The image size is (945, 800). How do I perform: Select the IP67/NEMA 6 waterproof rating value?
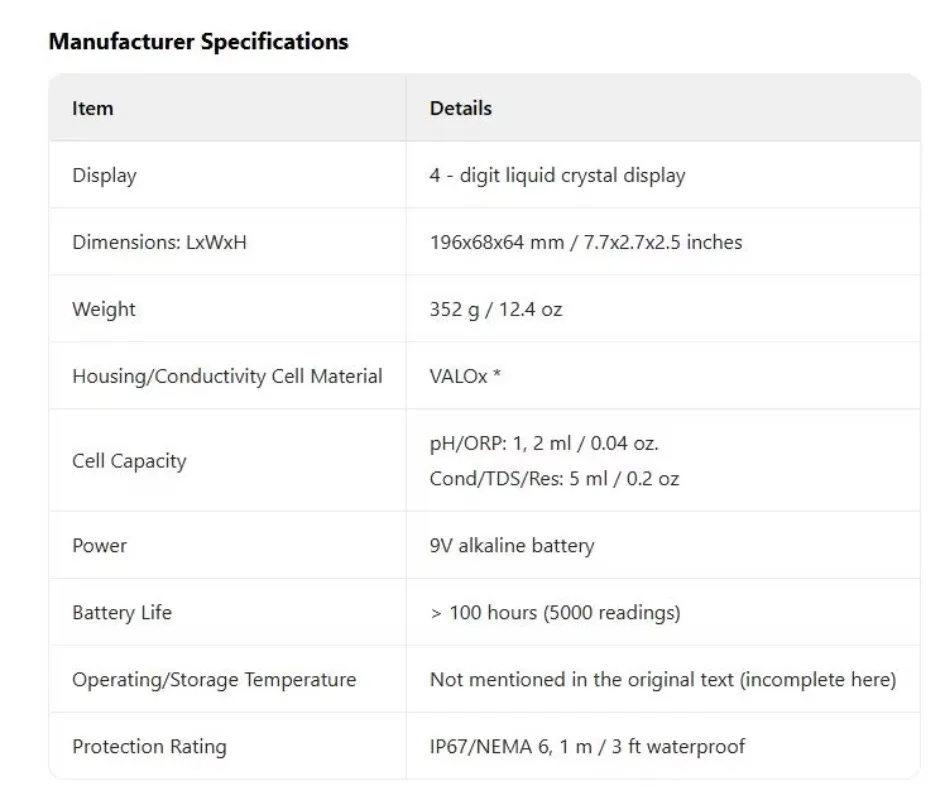click(x=587, y=746)
